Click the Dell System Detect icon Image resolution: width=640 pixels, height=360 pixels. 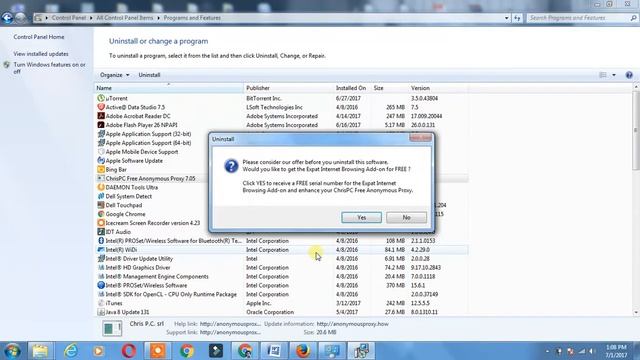tap(101, 196)
